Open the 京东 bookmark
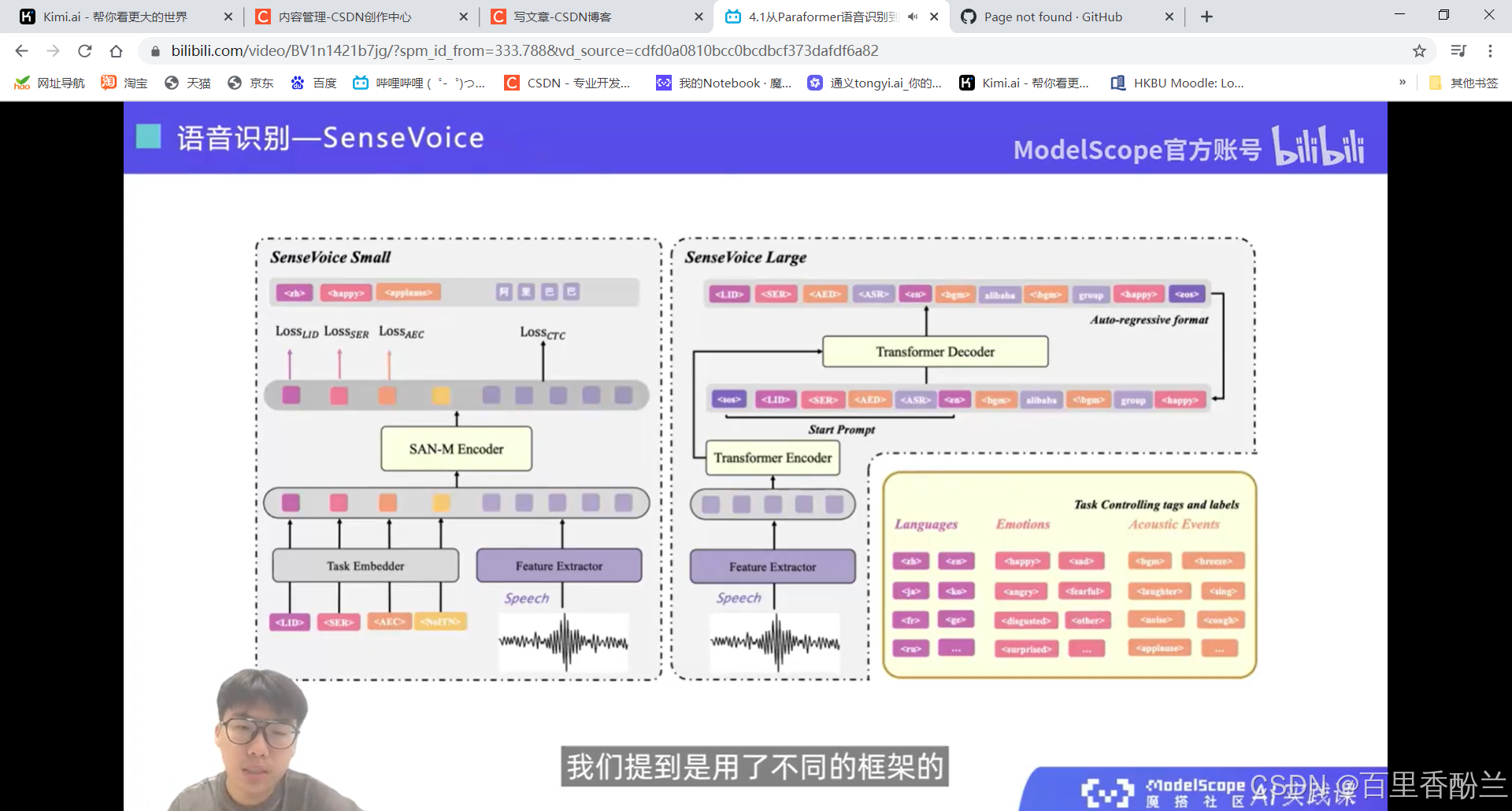This screenshot has width=1512, height=811. coord(250,83)
